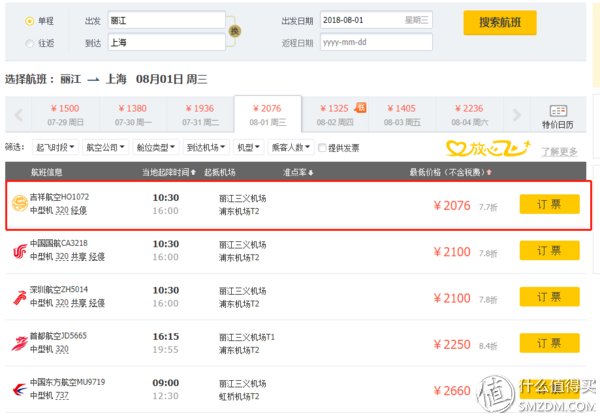Show later dates with right arrow
Viewport: 600px width, 418px height.
(517, 114)
